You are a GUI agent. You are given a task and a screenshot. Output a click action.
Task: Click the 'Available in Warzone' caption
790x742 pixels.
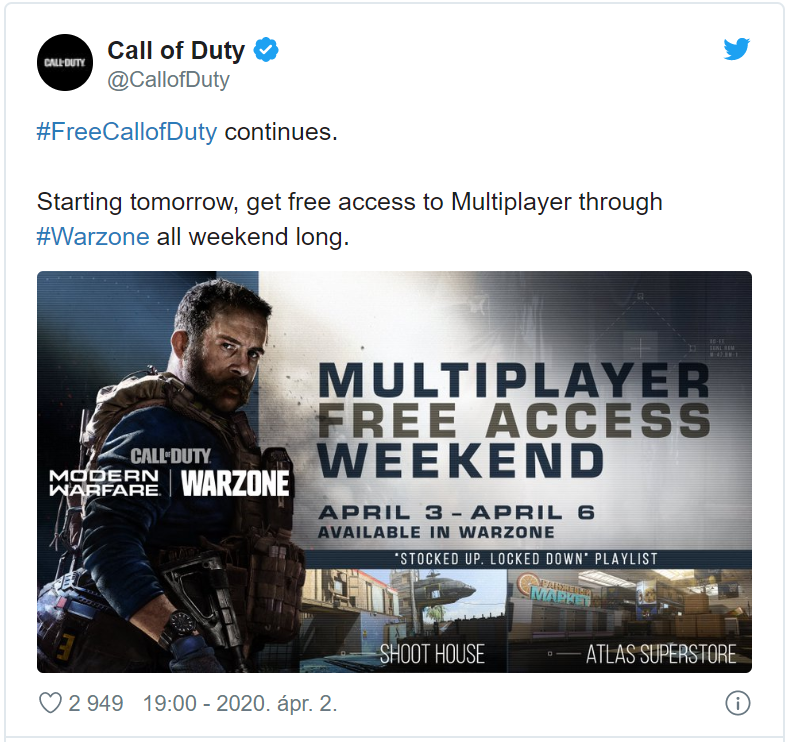point(436,532)
